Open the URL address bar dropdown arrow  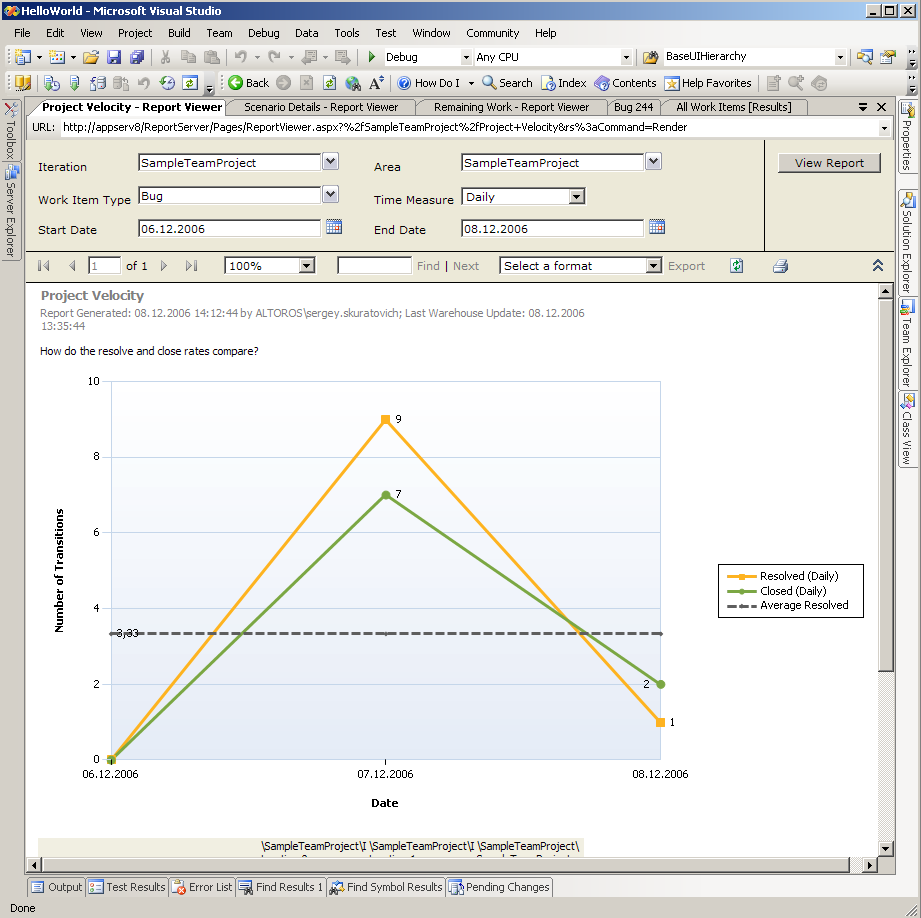[884, 128]
